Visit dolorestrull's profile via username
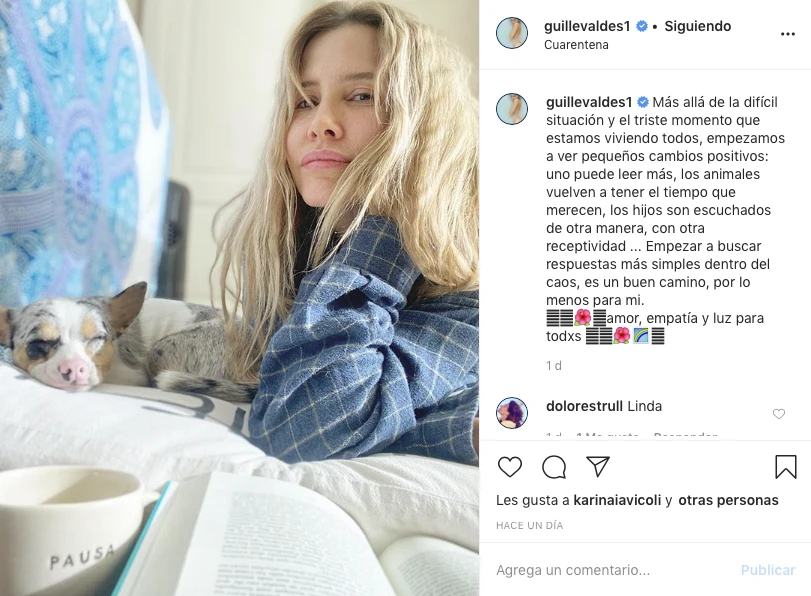The width and height of the screenshot is (811, 596). point(584,406)
